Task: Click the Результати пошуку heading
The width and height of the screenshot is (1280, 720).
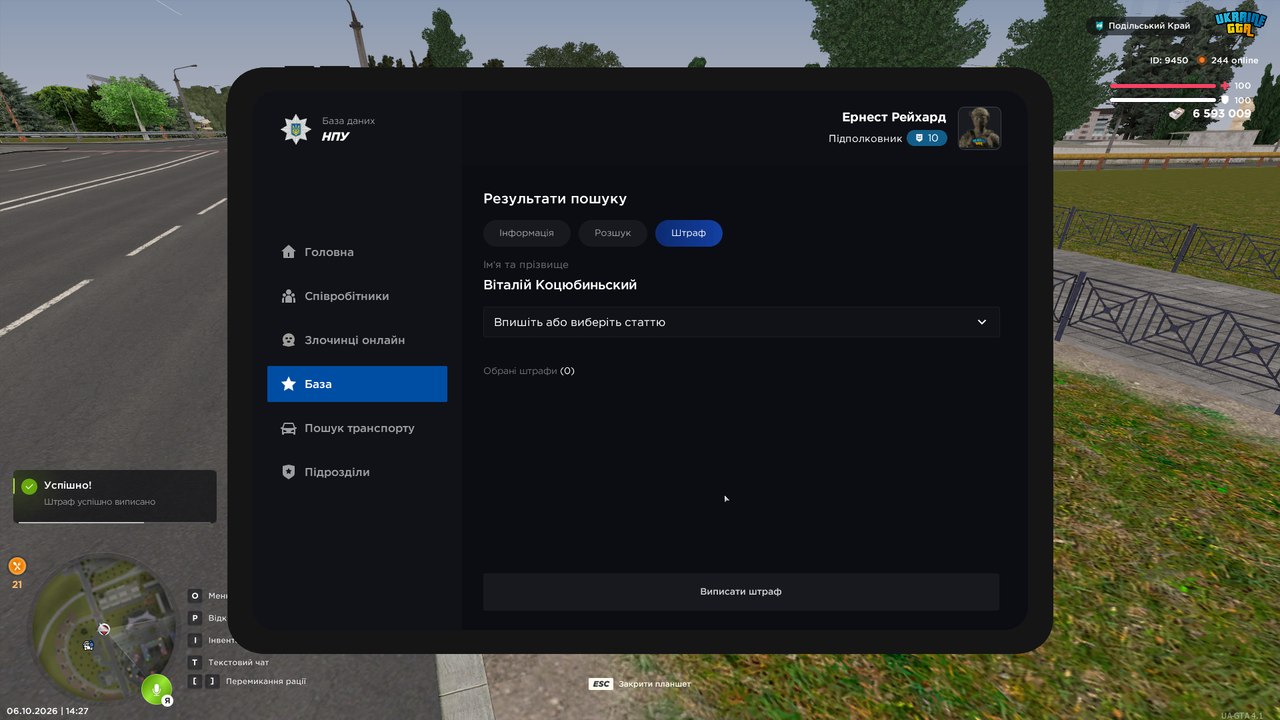Action: 555,199
